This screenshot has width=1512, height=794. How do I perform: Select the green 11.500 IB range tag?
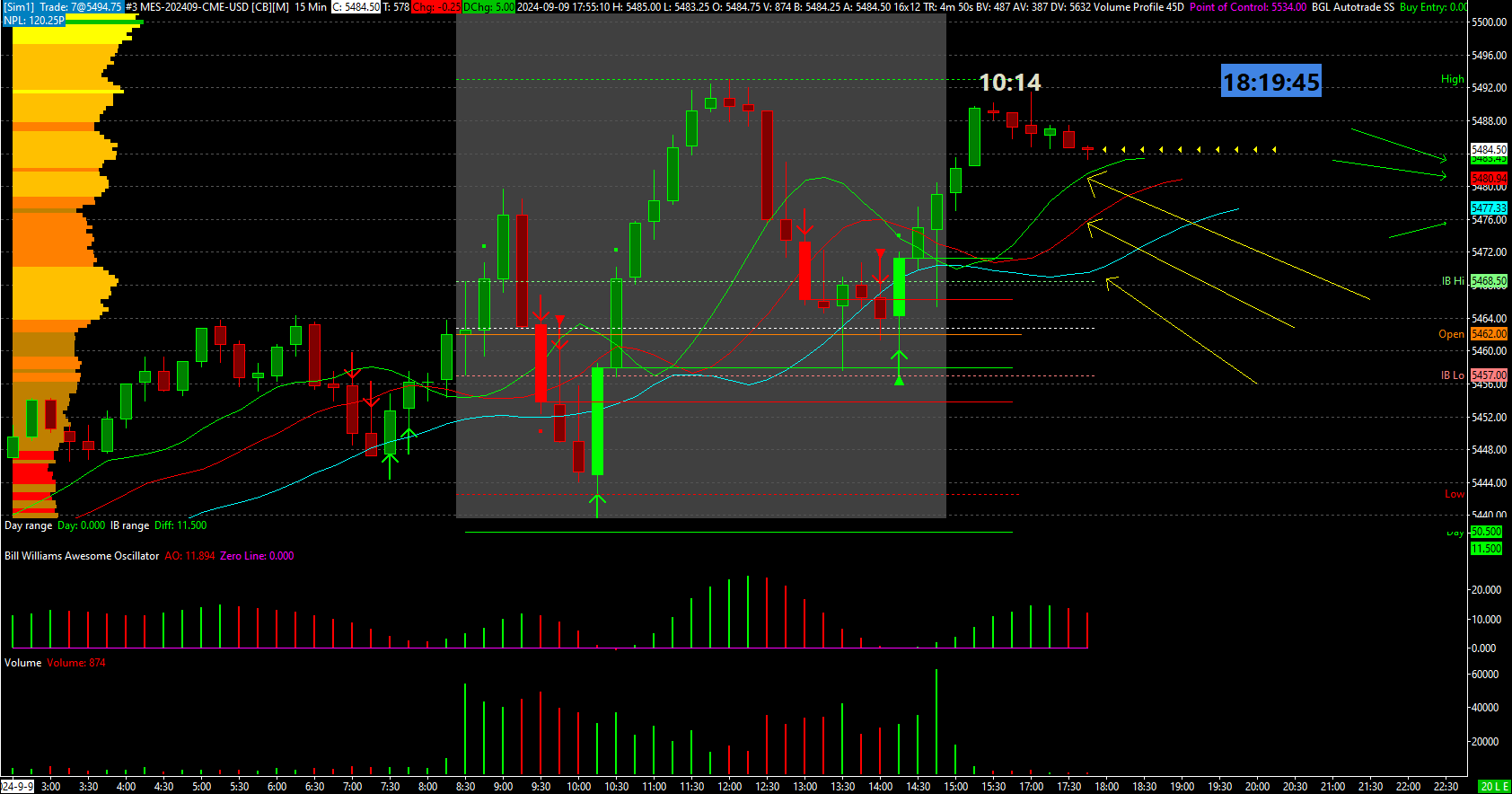tap(1486, 548)
